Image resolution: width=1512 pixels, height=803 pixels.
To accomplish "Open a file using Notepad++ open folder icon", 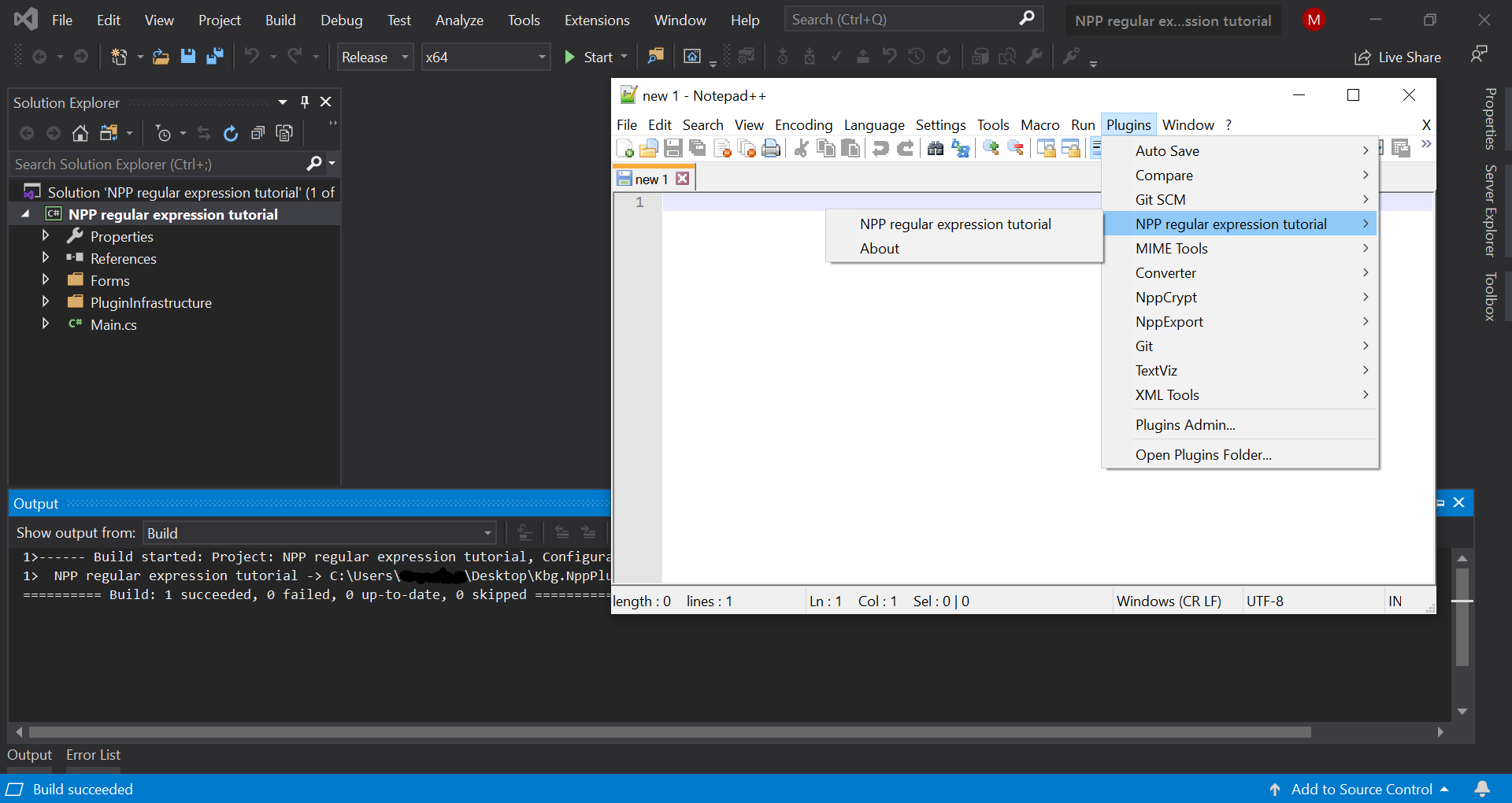I will [x=649, y=148].
